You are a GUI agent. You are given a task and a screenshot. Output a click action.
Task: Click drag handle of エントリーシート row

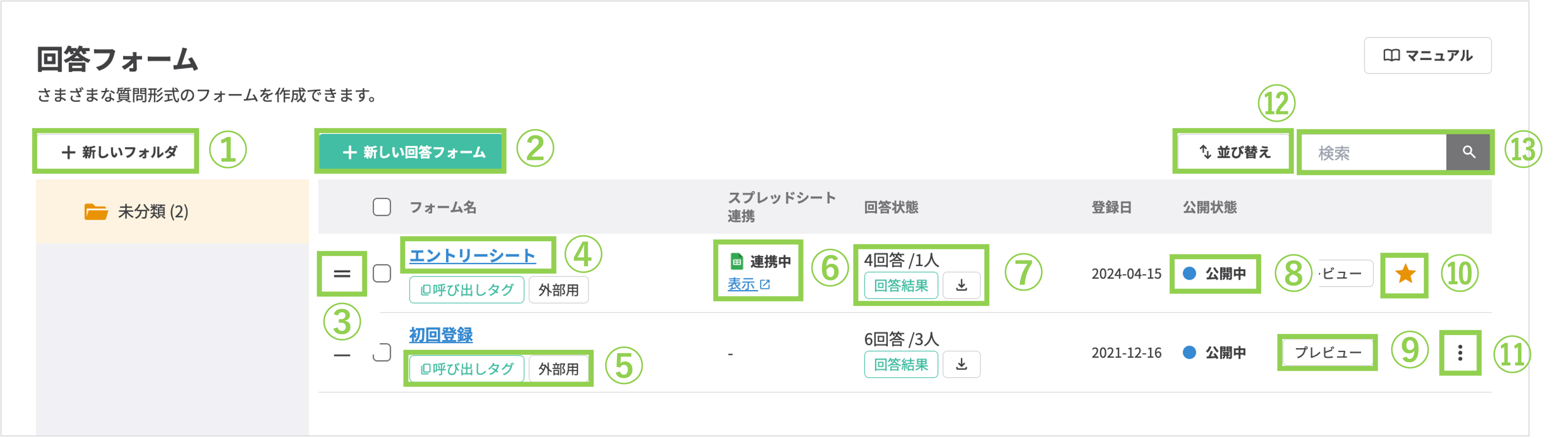(x=342, y=274)
